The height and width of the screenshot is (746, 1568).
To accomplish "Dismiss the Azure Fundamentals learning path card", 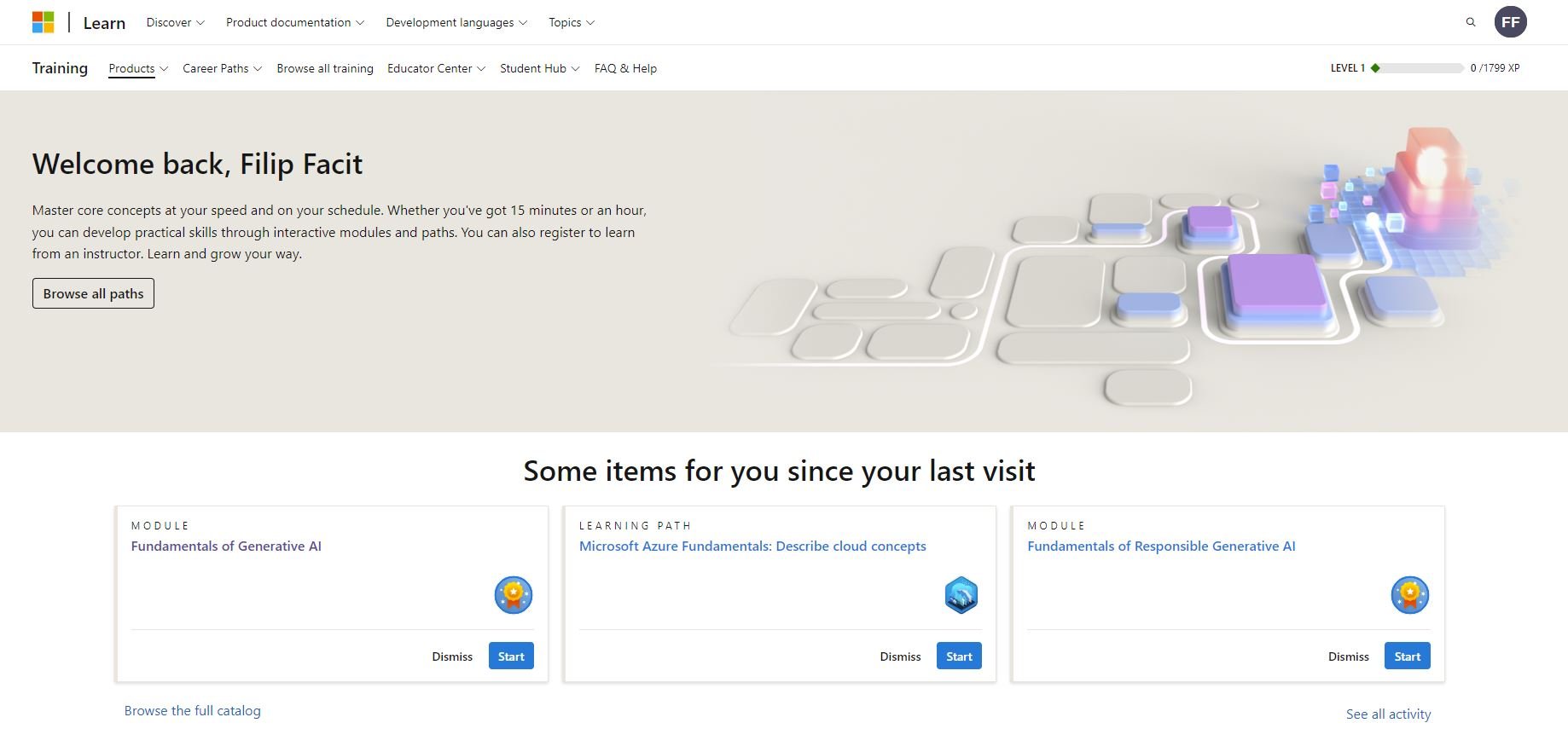I will pos(900,656).
